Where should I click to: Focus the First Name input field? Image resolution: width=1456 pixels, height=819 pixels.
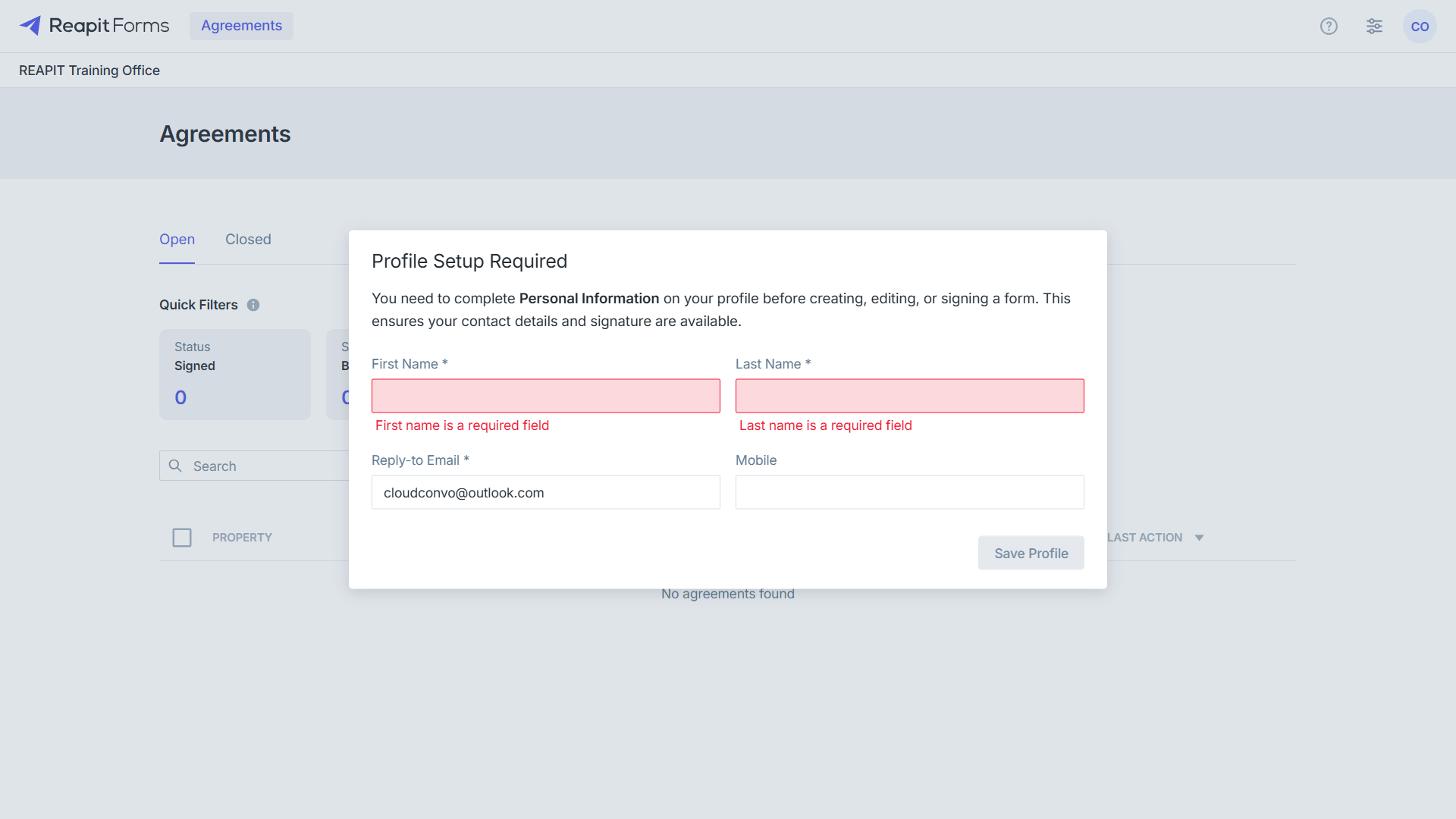pyautogui.click(x=546, y=396)
